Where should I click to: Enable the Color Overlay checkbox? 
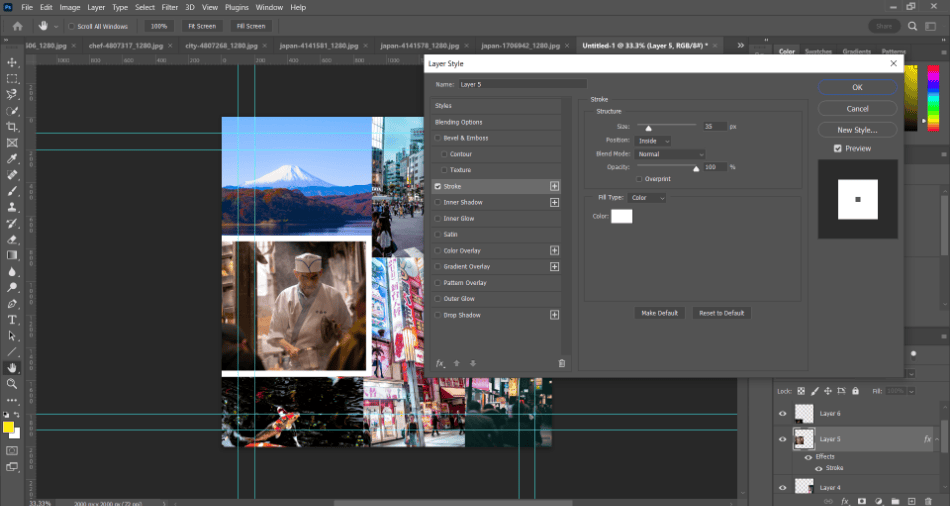[x=437, y=250]
